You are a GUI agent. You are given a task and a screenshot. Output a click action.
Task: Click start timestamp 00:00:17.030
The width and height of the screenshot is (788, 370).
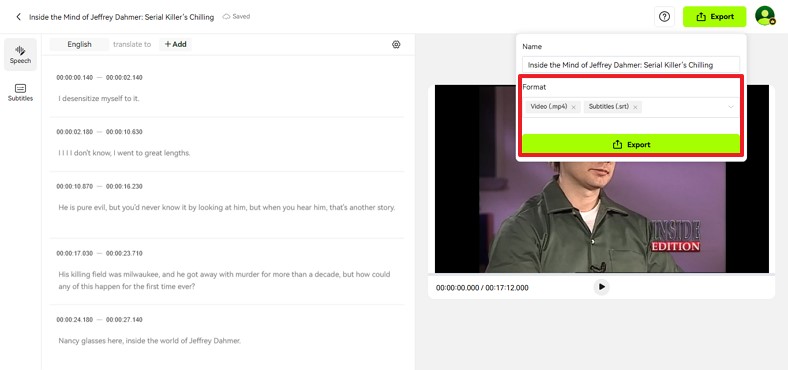point(75,253)
